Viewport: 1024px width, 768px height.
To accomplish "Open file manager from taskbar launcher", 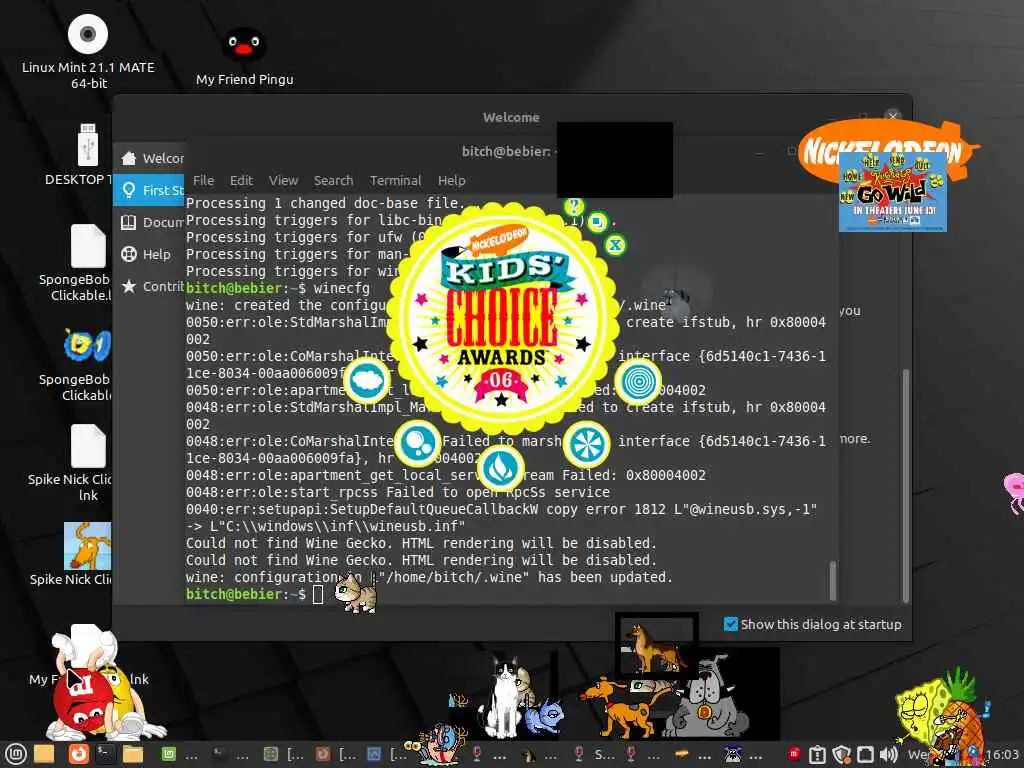I will click(x=133, y=754).
